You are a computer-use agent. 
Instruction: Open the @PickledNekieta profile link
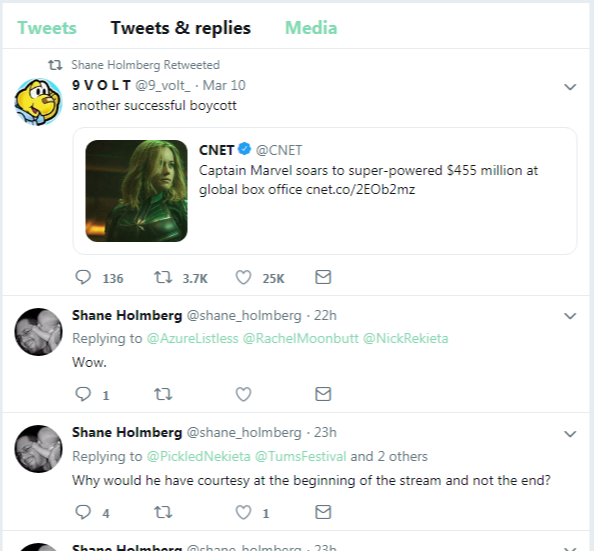pos(199,456)
